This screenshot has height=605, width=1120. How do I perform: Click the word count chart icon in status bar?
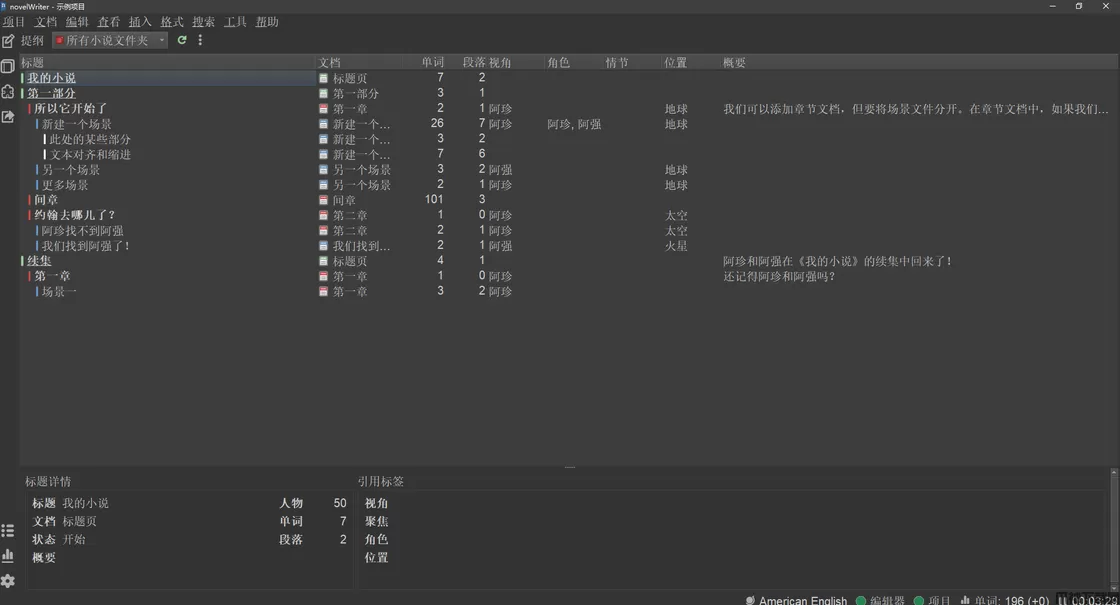tap(965, 600)
